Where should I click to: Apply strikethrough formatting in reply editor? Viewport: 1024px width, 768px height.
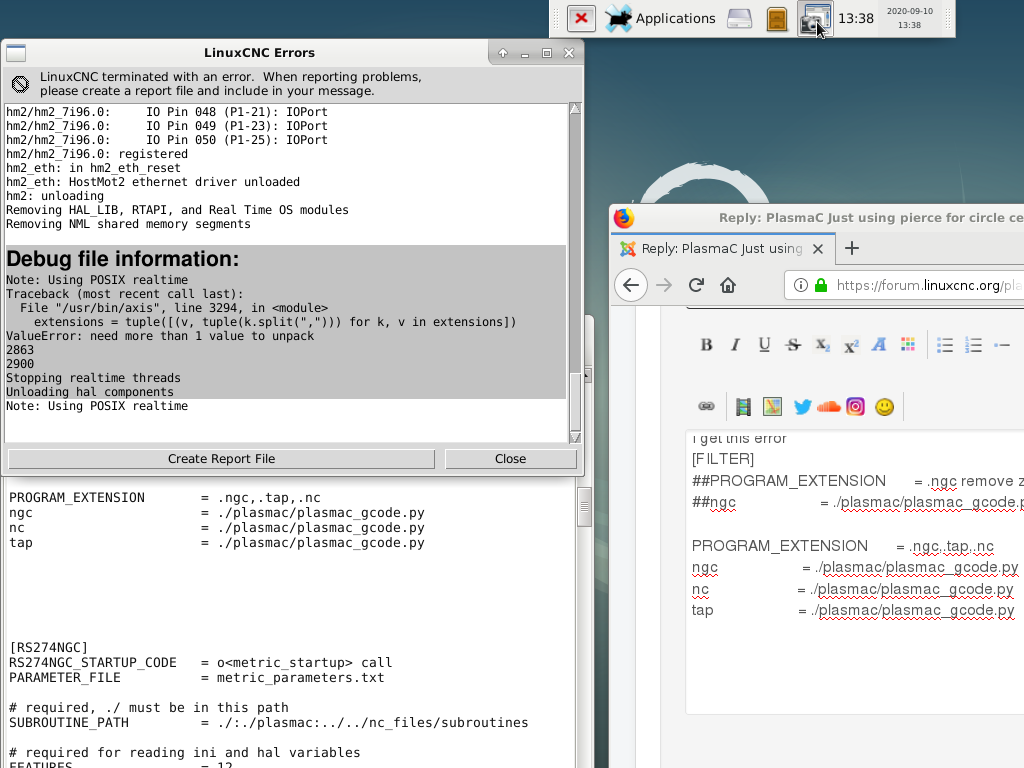coord(793,345)
